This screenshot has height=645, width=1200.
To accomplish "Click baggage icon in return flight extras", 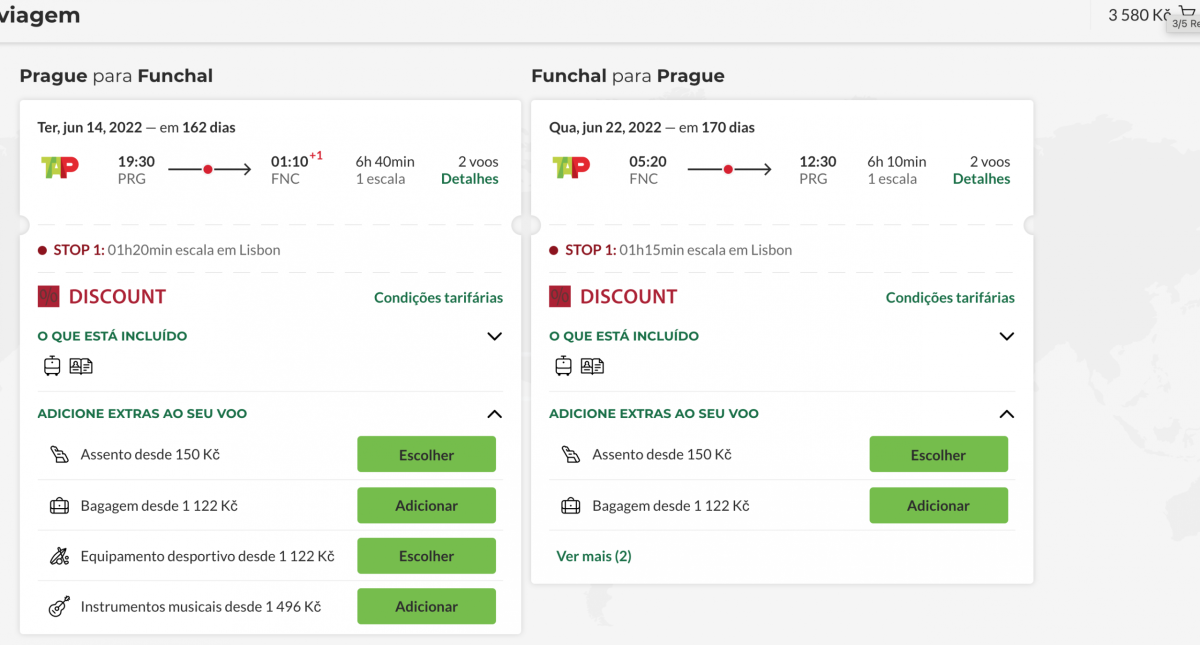I will (x=571, y=506).
